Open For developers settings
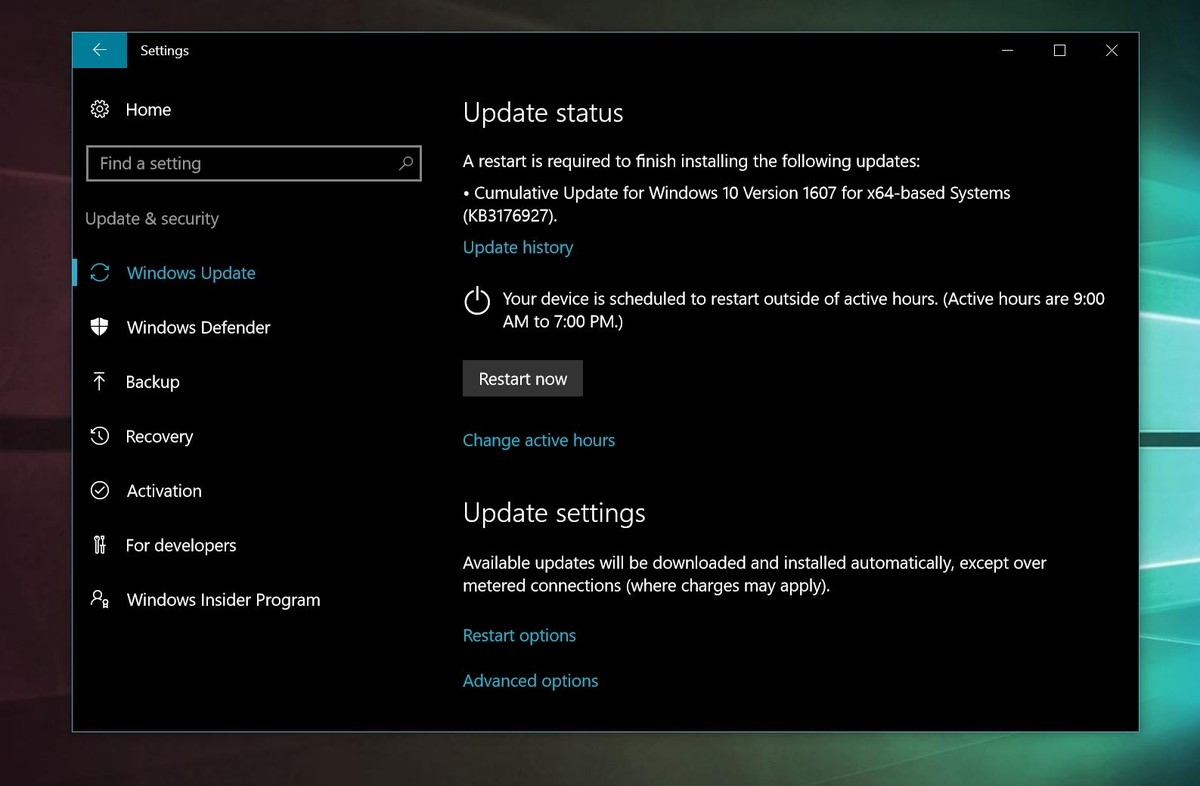The width and height of the screenshot is (1200, 786). (x=181, y=545)
